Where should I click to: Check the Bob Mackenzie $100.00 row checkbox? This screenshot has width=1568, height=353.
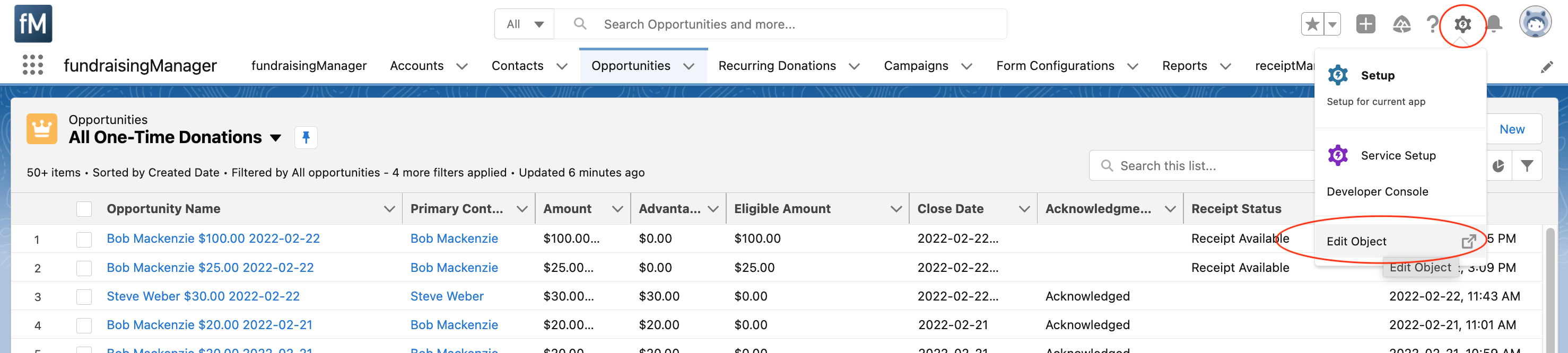84,239
